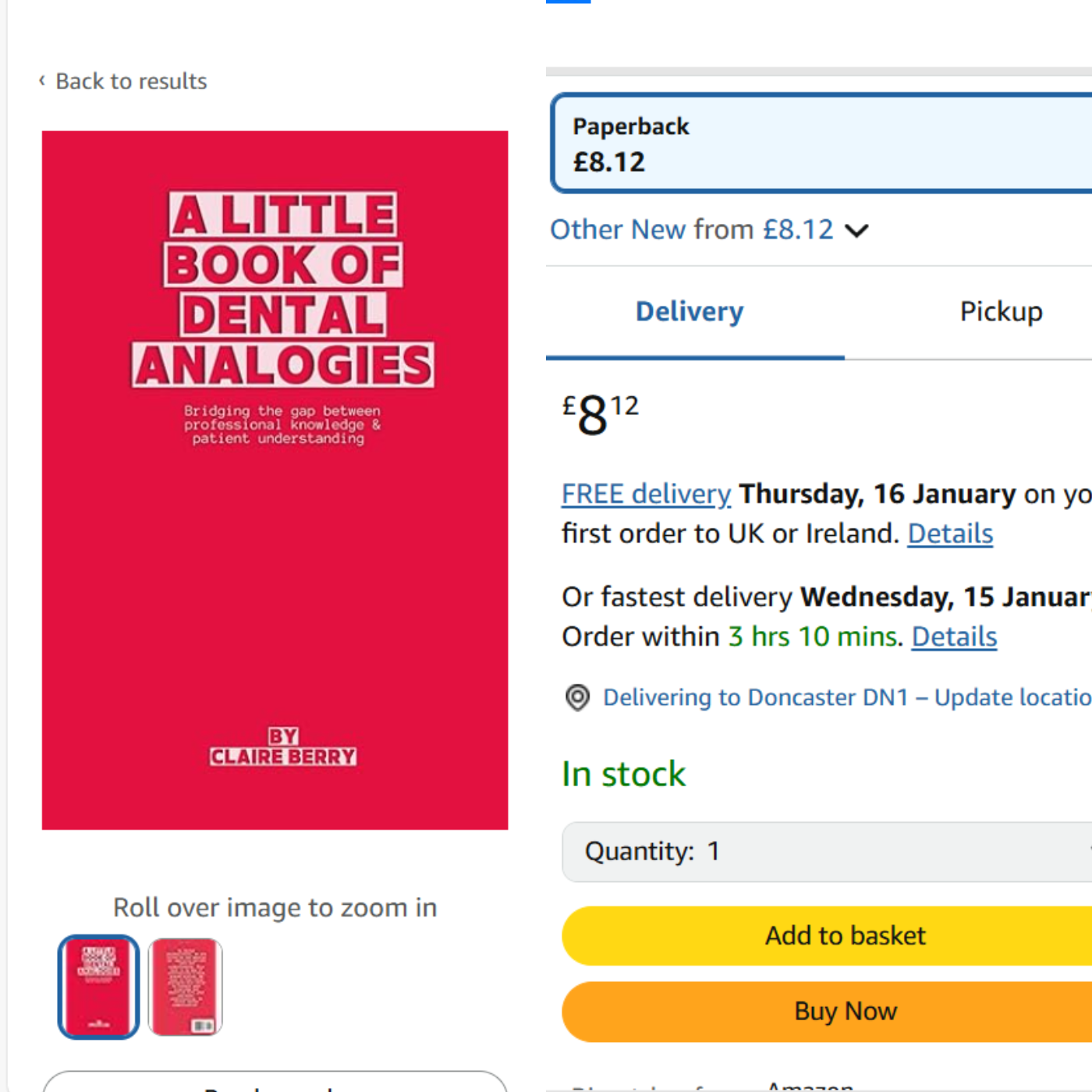
Task: Open Details link after UK or Ireland
Action: tap(950, 534)
